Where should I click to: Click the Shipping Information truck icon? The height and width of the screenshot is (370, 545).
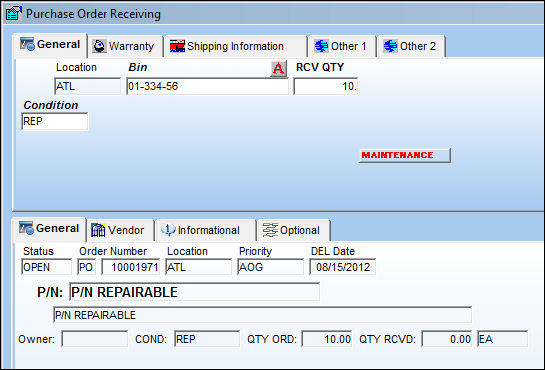(177, 46)
